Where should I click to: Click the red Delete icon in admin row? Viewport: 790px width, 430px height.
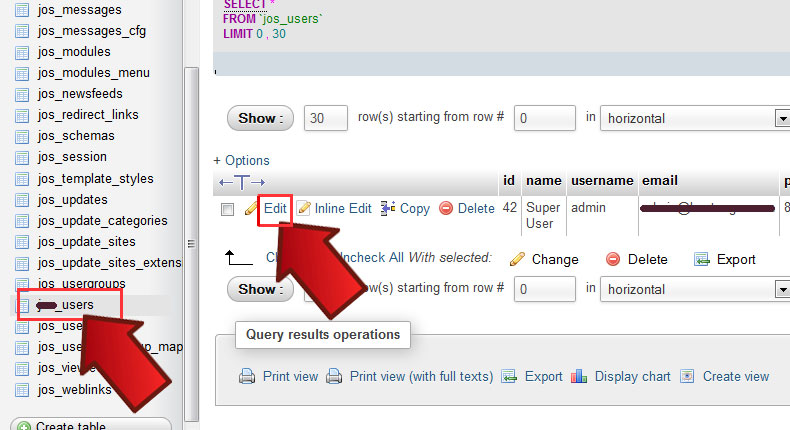[x=446, y=209]
